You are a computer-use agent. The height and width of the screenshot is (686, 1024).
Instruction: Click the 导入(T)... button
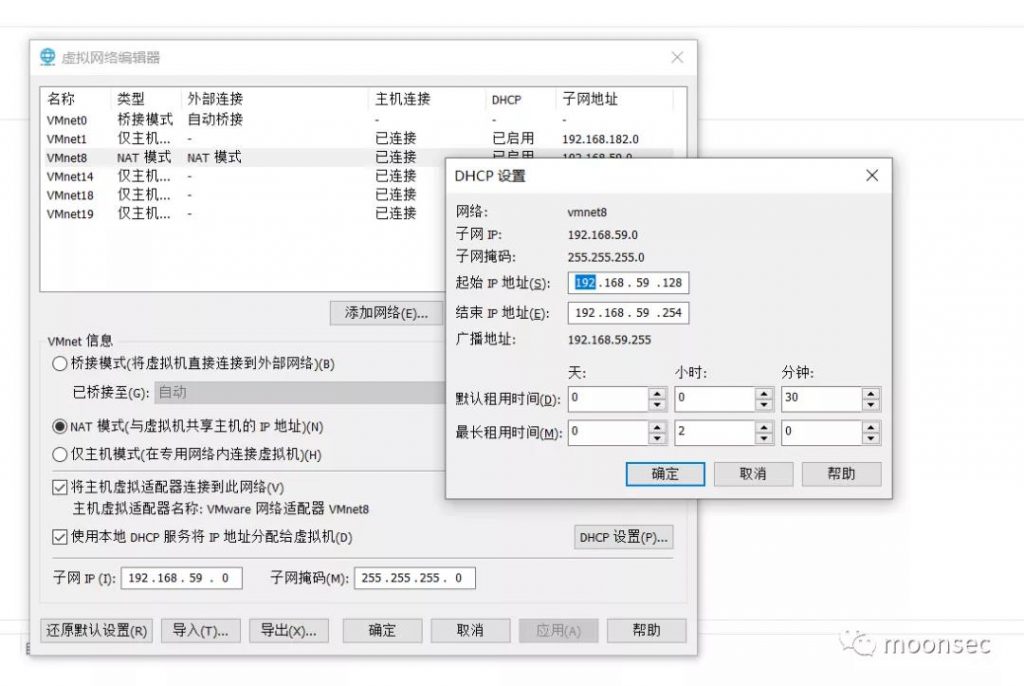pos(200,630)
